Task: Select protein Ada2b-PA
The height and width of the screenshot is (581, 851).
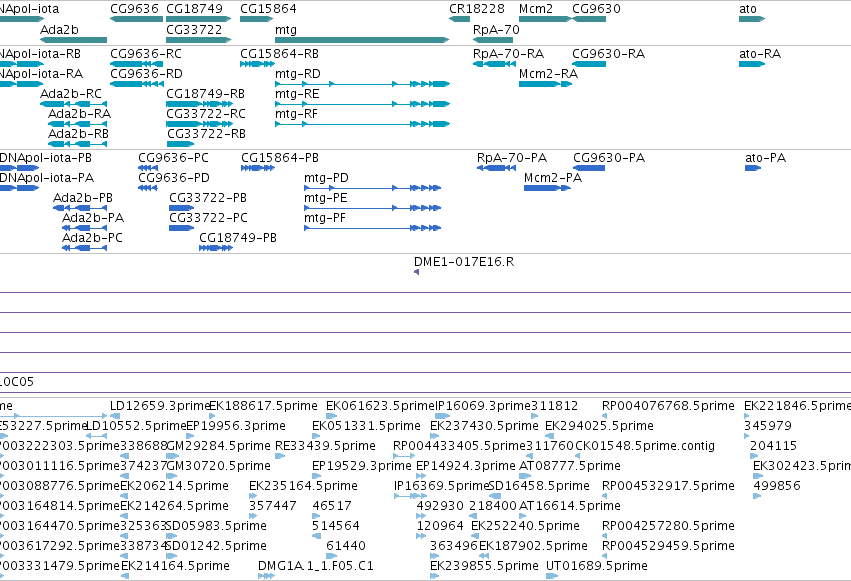Action: [x=84, y=228]
